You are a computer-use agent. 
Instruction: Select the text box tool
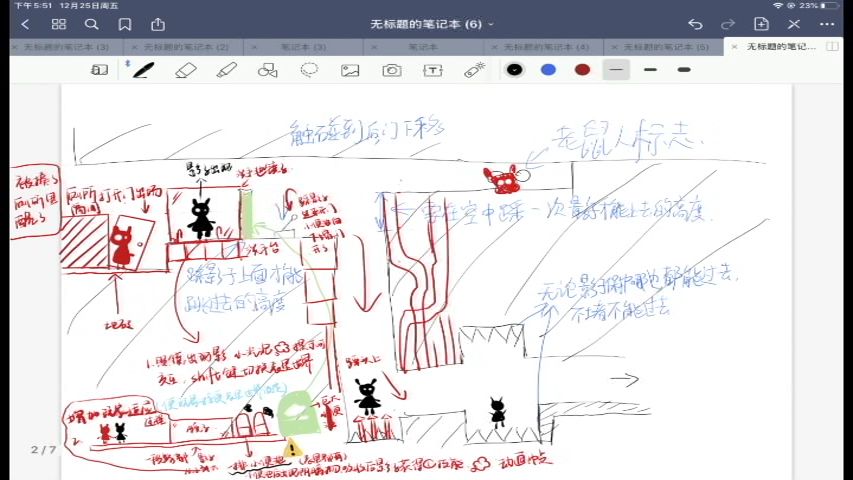[x=433, y=70]
